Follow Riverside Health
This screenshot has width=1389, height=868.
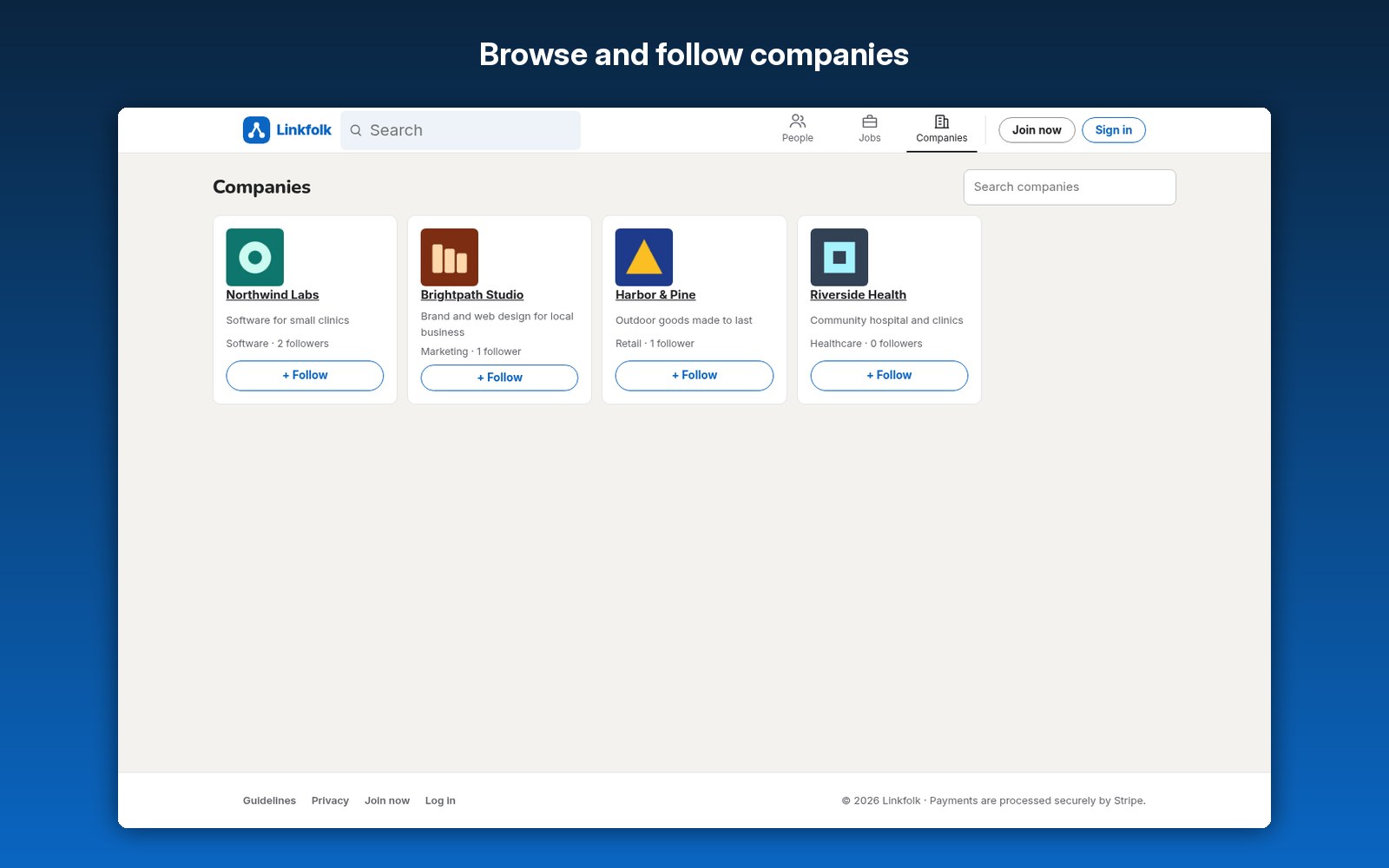click(x=889, y=376)
